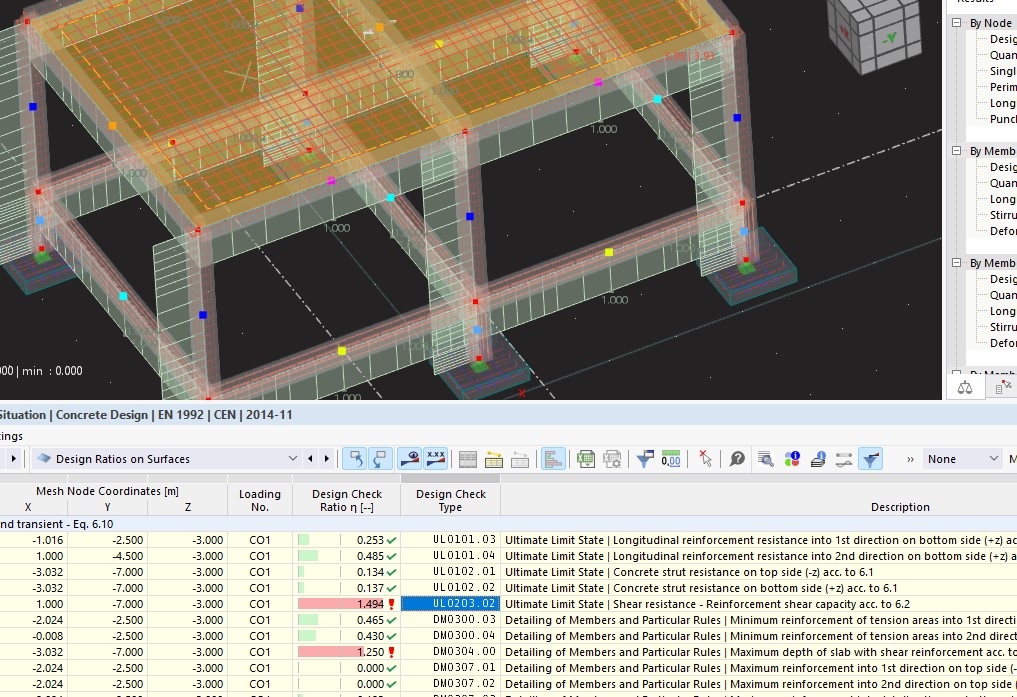Image resolution: width=1017 pixels, height=697 pixels.
Task: Open the None dropdown in table toolbar
Action: (963, 459)
